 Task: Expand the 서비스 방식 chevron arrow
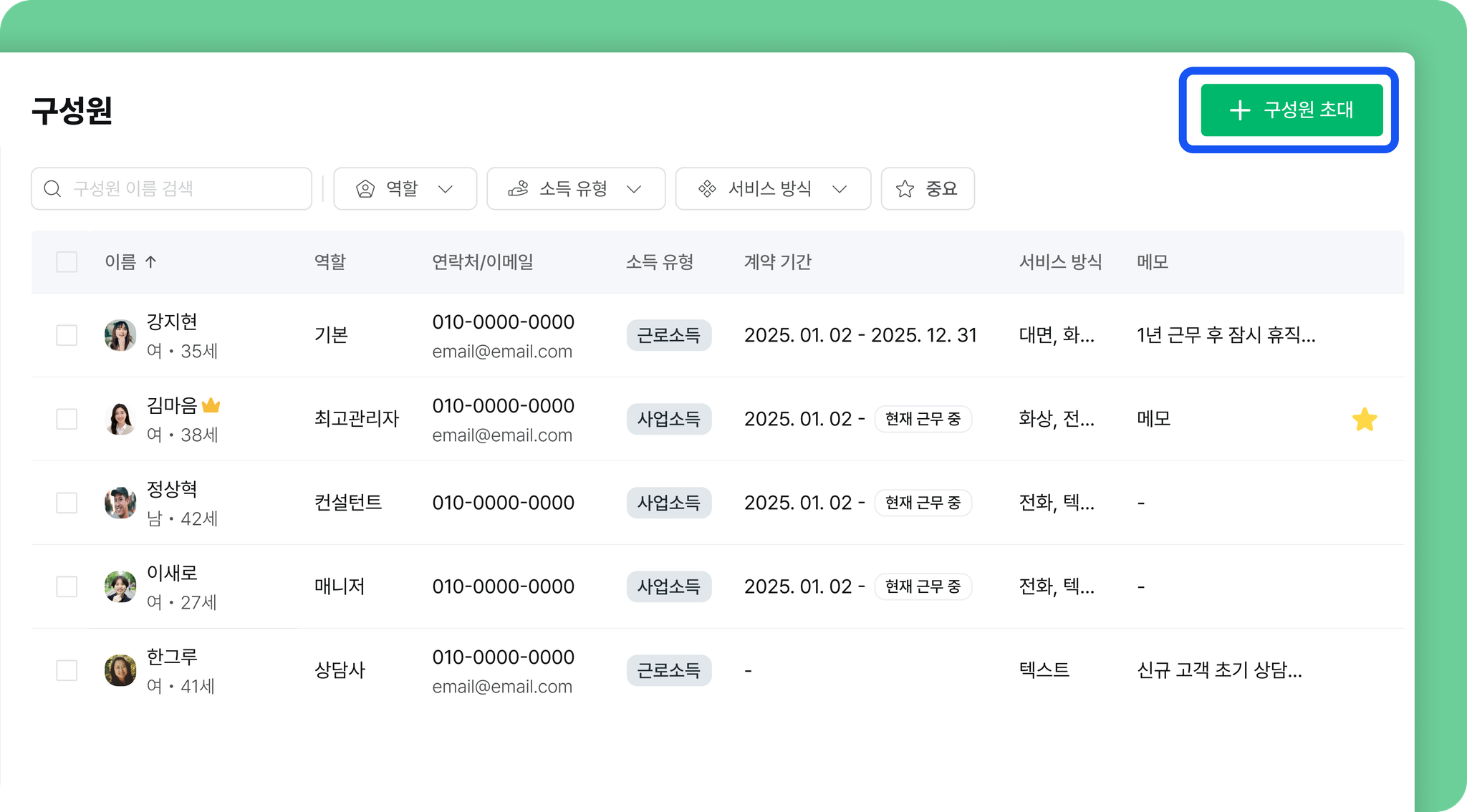click(840, 189)
